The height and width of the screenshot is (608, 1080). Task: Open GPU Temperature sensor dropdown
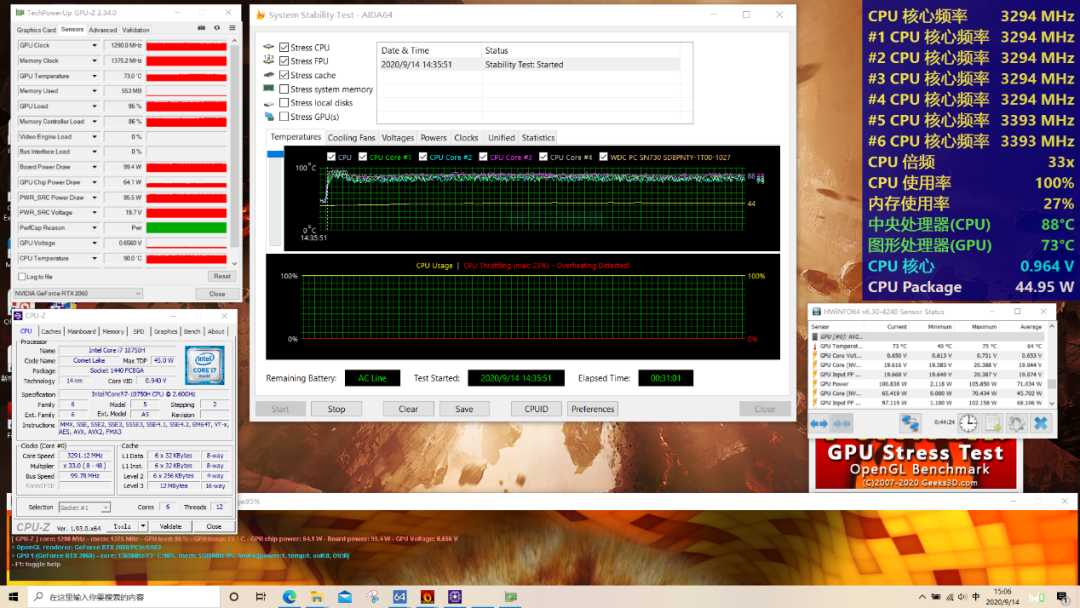(94, 76)
